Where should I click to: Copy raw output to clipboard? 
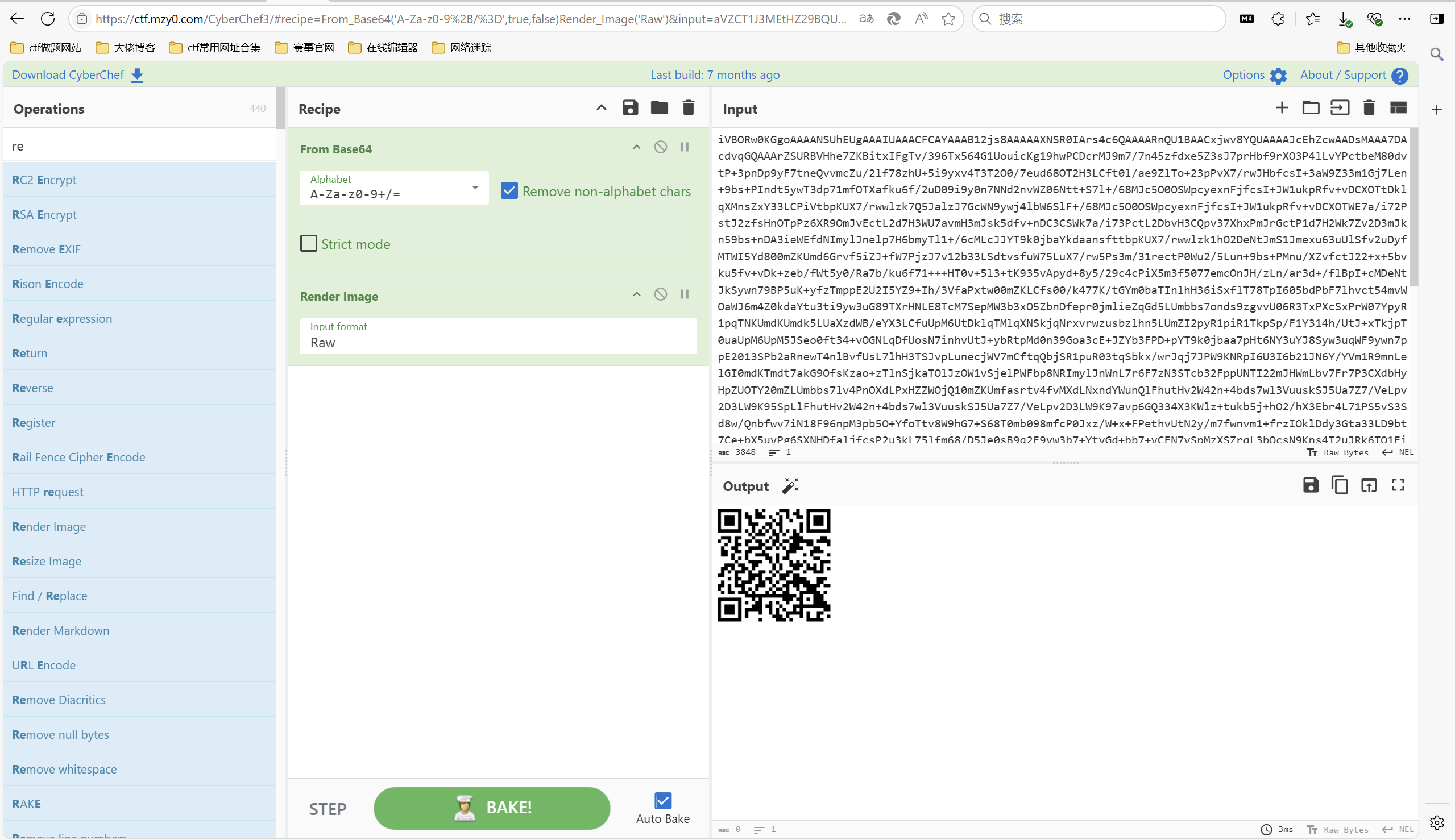click(x=1340, y=485)
